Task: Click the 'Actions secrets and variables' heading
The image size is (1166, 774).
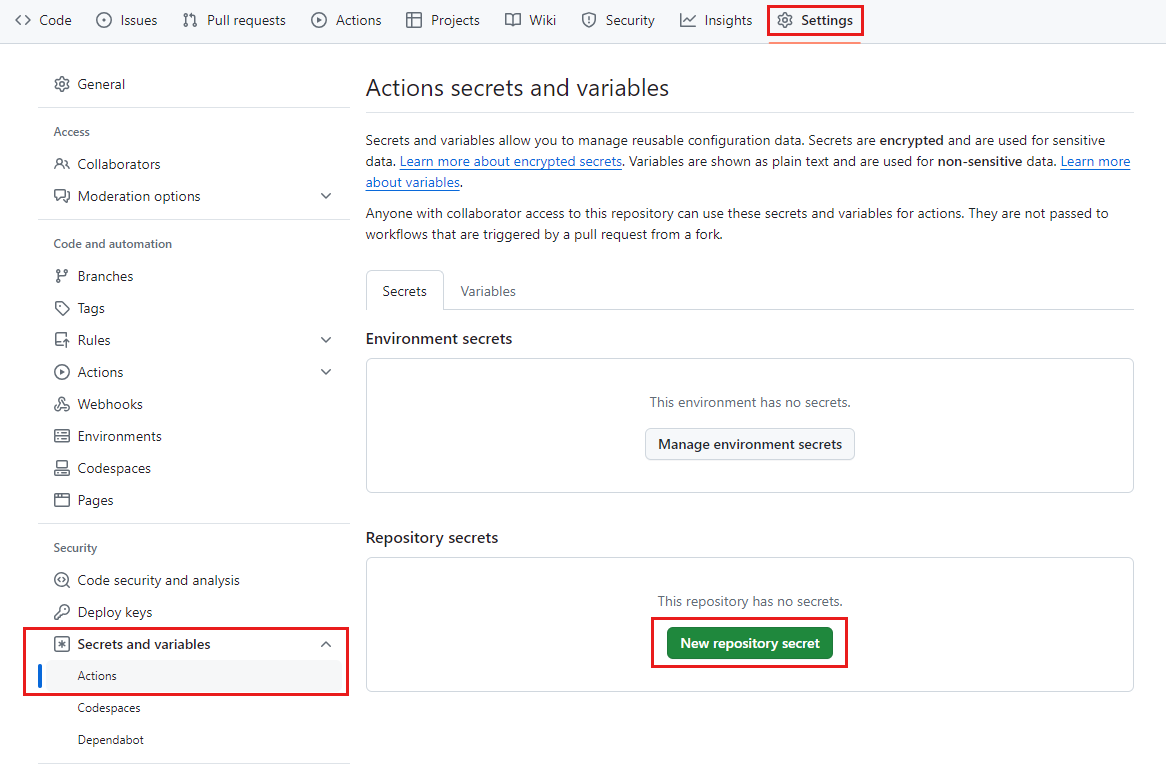Action: [517, 88]
